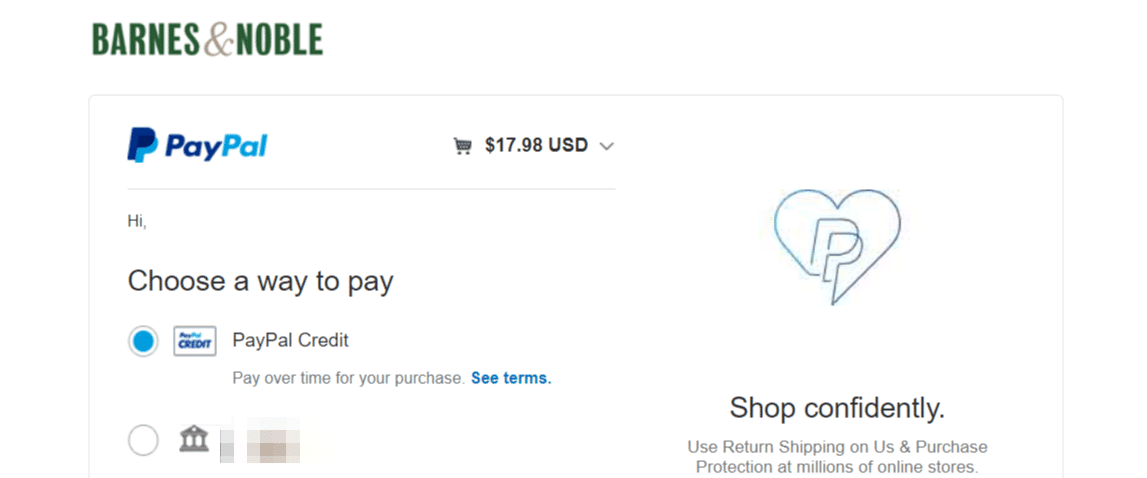Click the bank building icon
Viewport: 1147px width, 478px height.
pyautogui.click(x=194, y=439)
